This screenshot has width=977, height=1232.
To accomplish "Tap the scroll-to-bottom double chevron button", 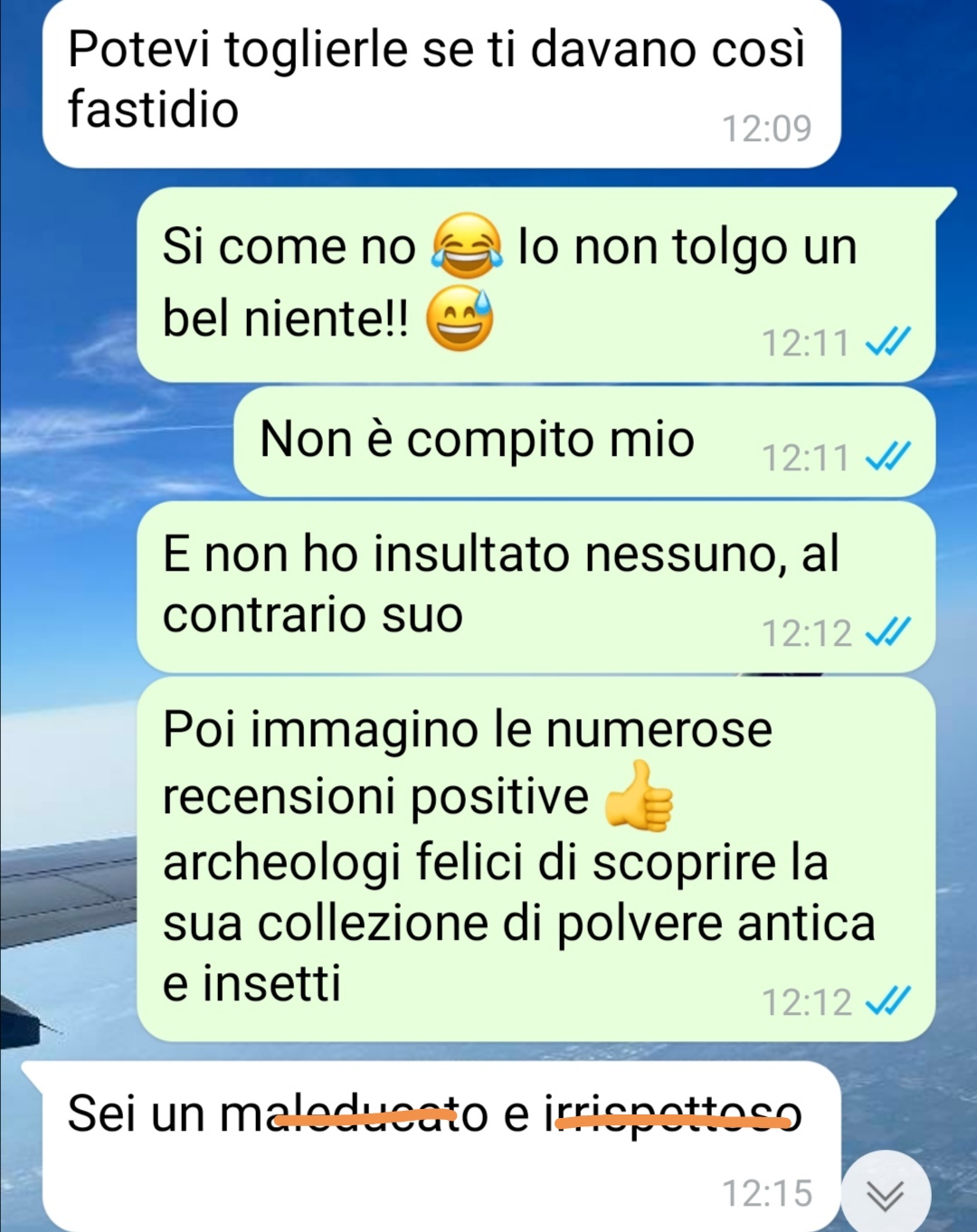I will [886, 1195].
